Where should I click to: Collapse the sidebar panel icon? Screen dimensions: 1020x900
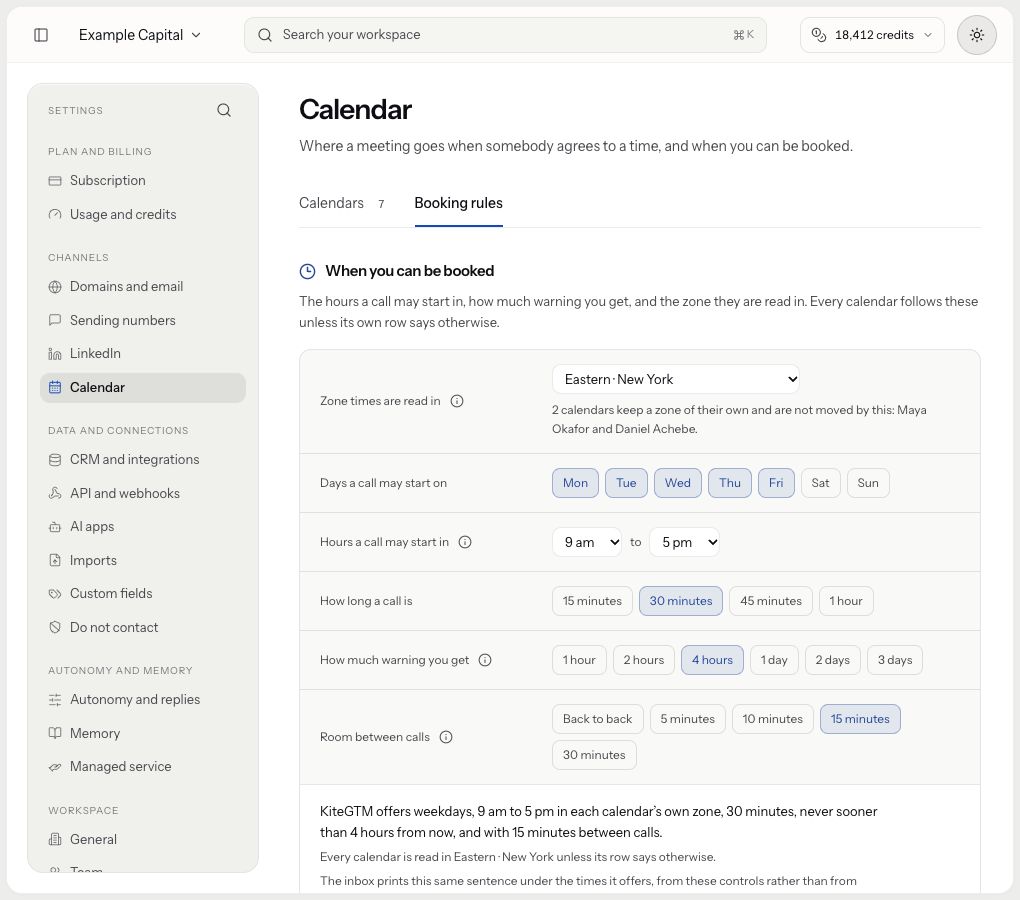tap(41, 35)
